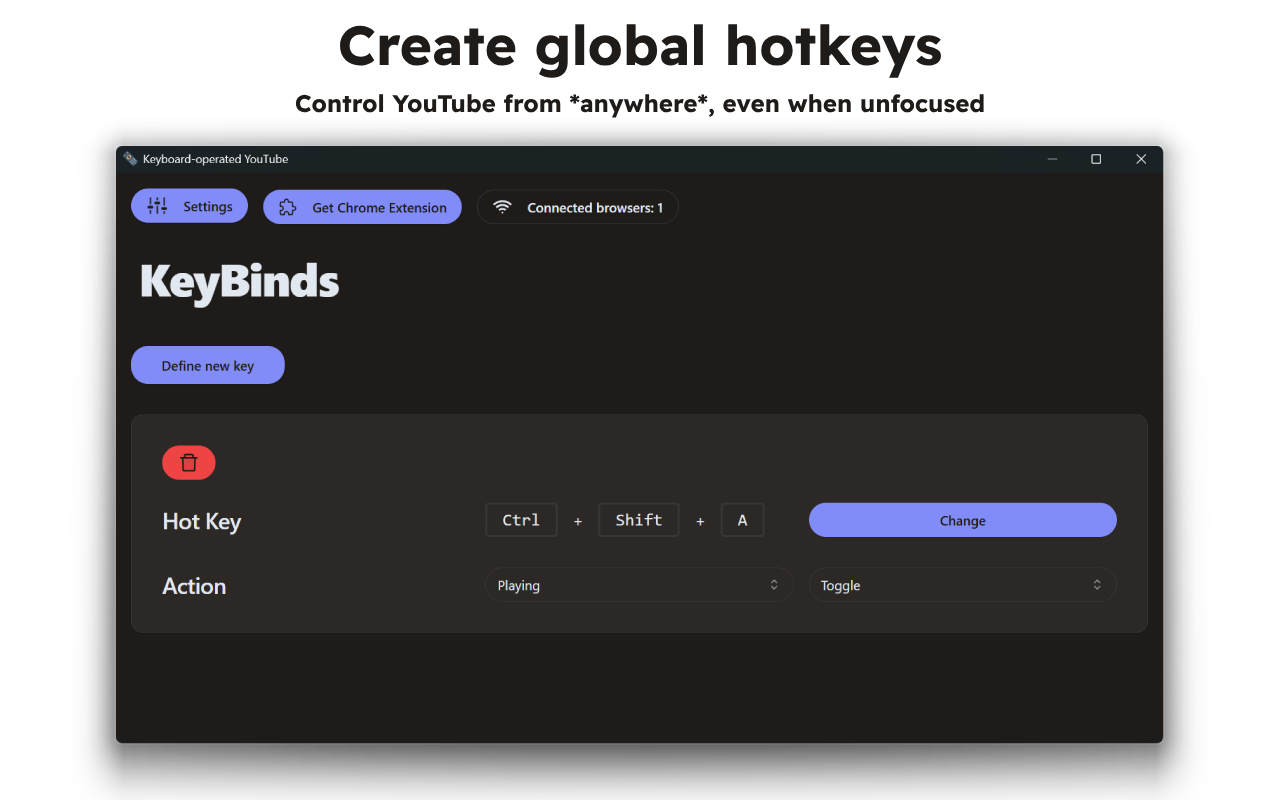The height and width of the screenshot is (800, 1280).
Task: Click the Shift key box
Action: [x=639, y=520]
